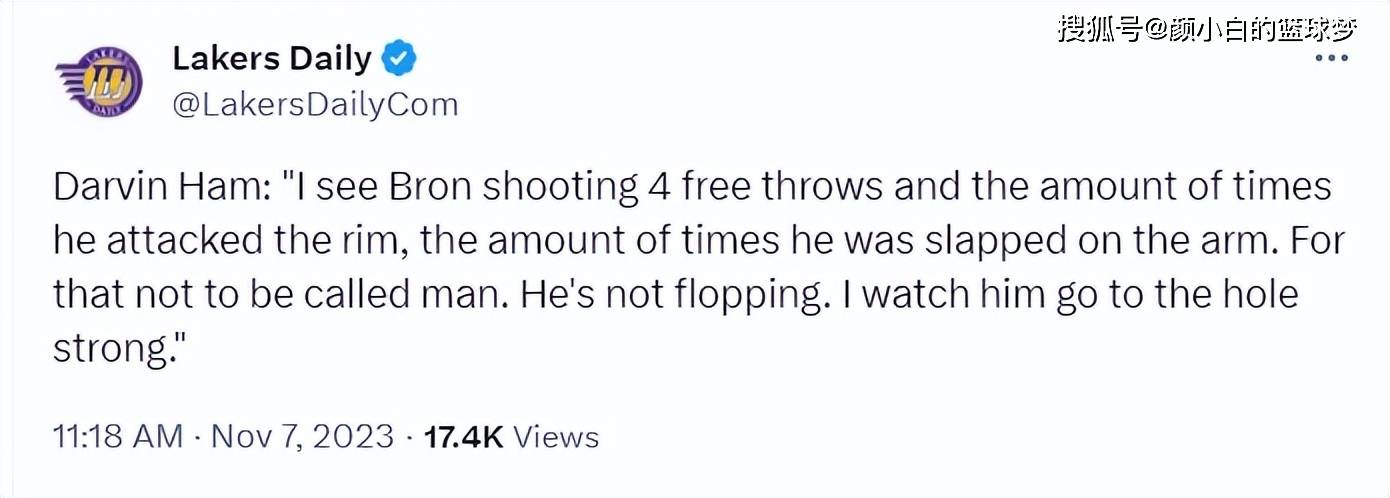Open the three-dot more options menu
This screenshot has height=498, width=1390.
pyautogui.click(x=1331, y=58)
